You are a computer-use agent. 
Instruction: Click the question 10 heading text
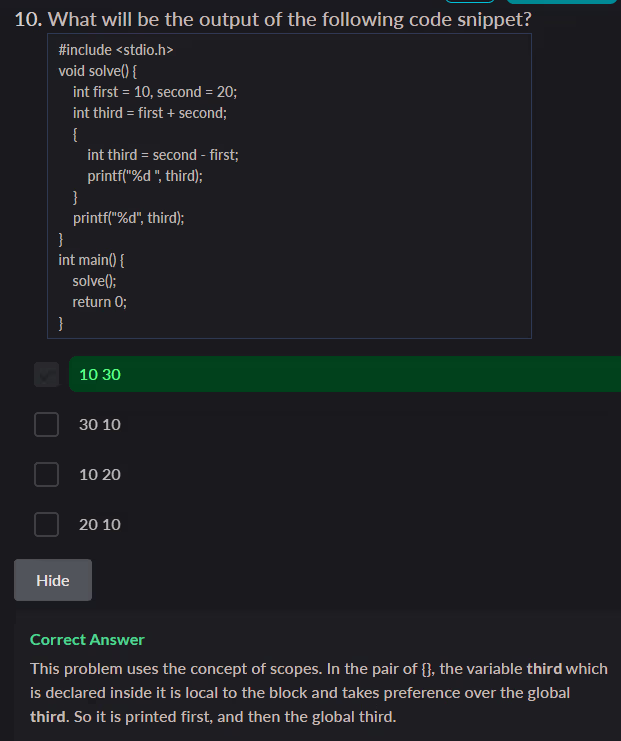pos(273,19)
